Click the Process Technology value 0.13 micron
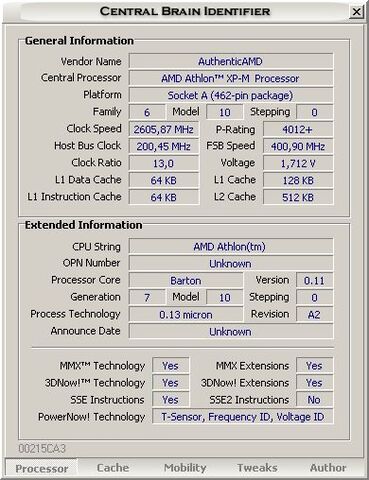 click(x=186, y=315)
